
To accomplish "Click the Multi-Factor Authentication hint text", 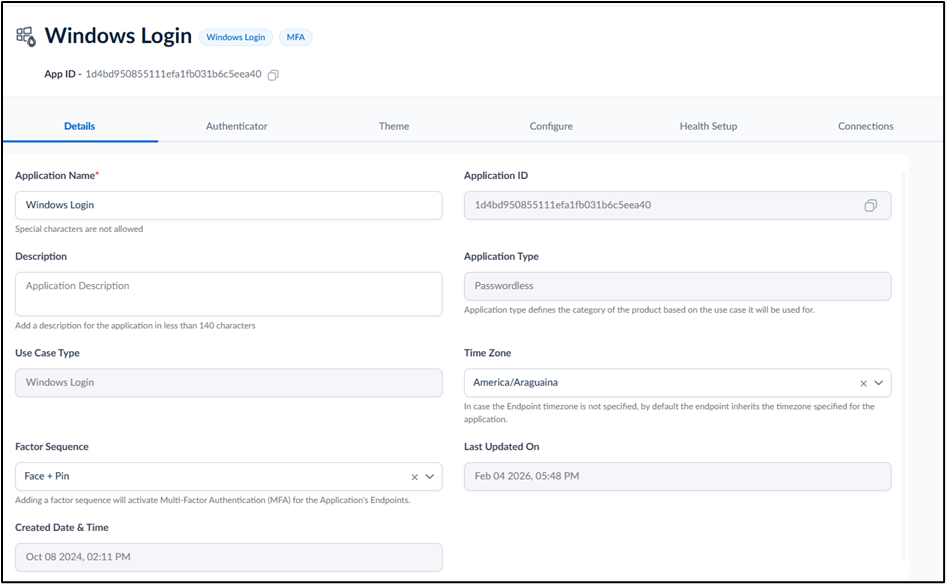I will click(x=212, y=500).
